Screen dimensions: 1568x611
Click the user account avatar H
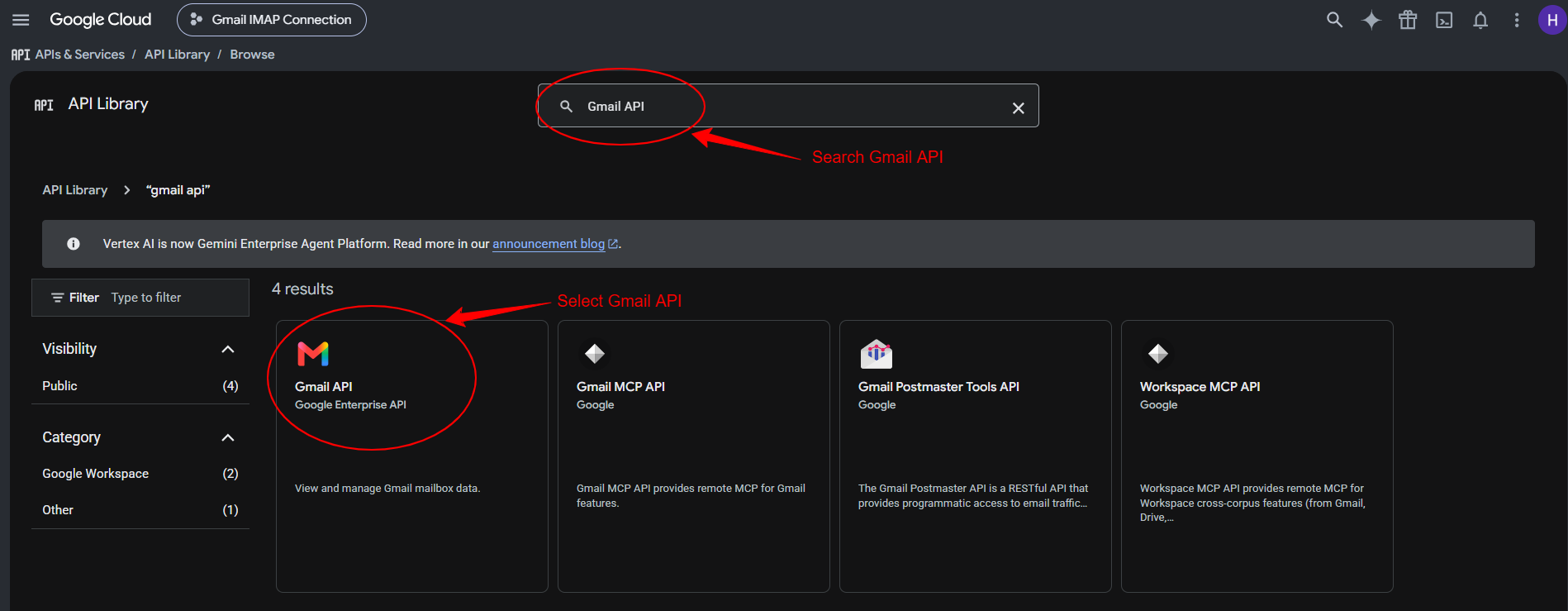coord(1552,20)
